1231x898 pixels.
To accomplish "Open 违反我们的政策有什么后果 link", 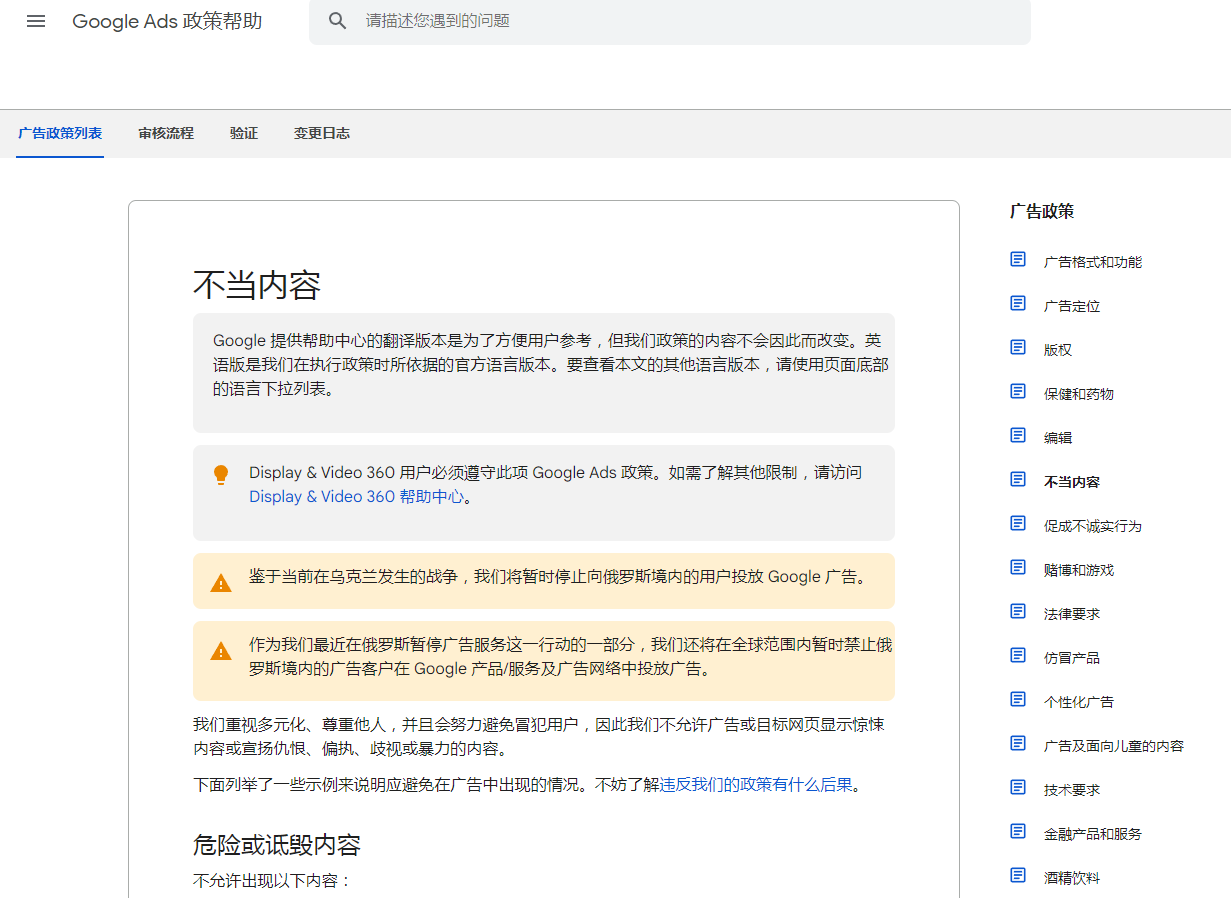I will (756, 785).
